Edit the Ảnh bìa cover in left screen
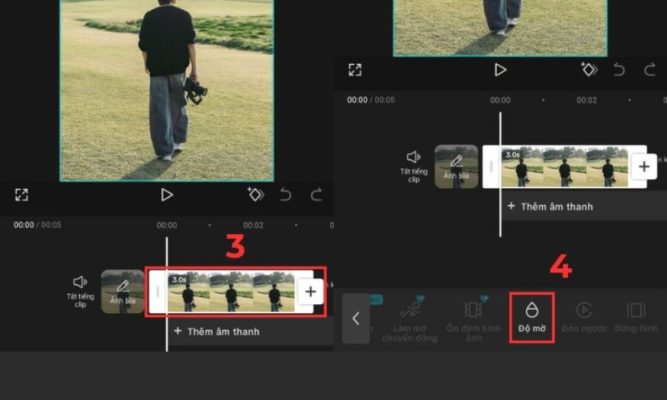This screenshot has width=667, height=400. [x=122, y=291]
